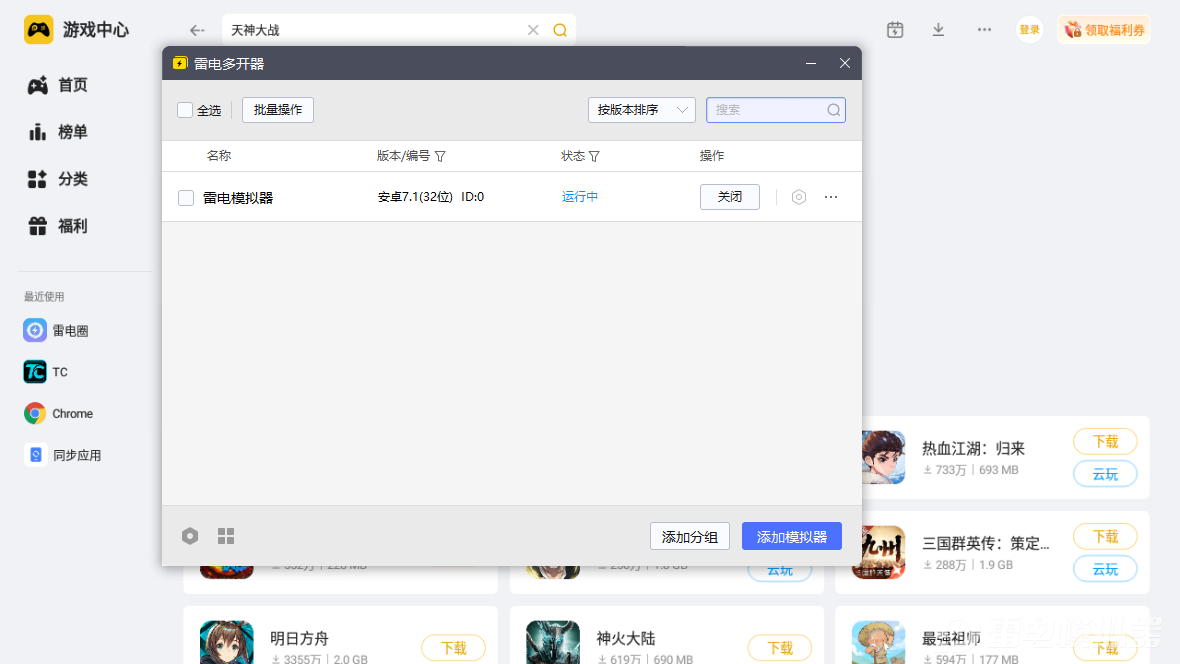The width and height of the screenshot is (1180, 664).
Task: Click the status filter funnel icon
Action: (x=594, y=156)
